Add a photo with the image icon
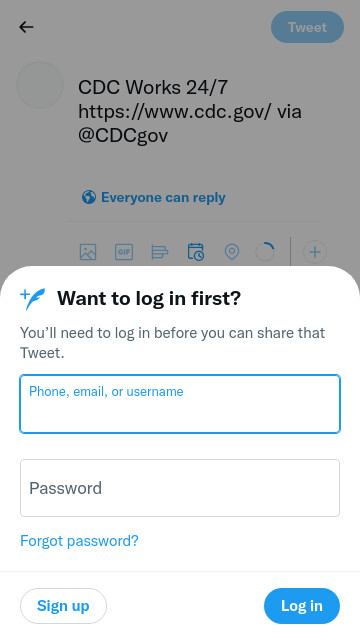This screenshot has height=640, width=360. point(88,252)
